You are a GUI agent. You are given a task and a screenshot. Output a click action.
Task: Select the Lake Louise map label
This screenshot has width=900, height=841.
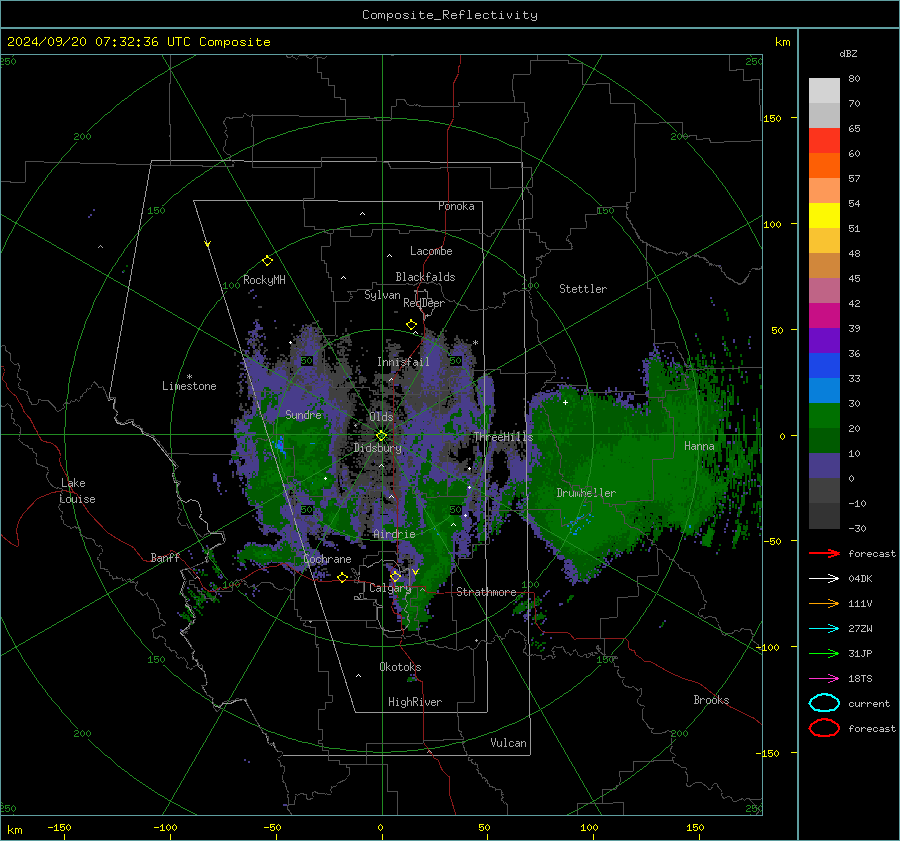(78, 491)
